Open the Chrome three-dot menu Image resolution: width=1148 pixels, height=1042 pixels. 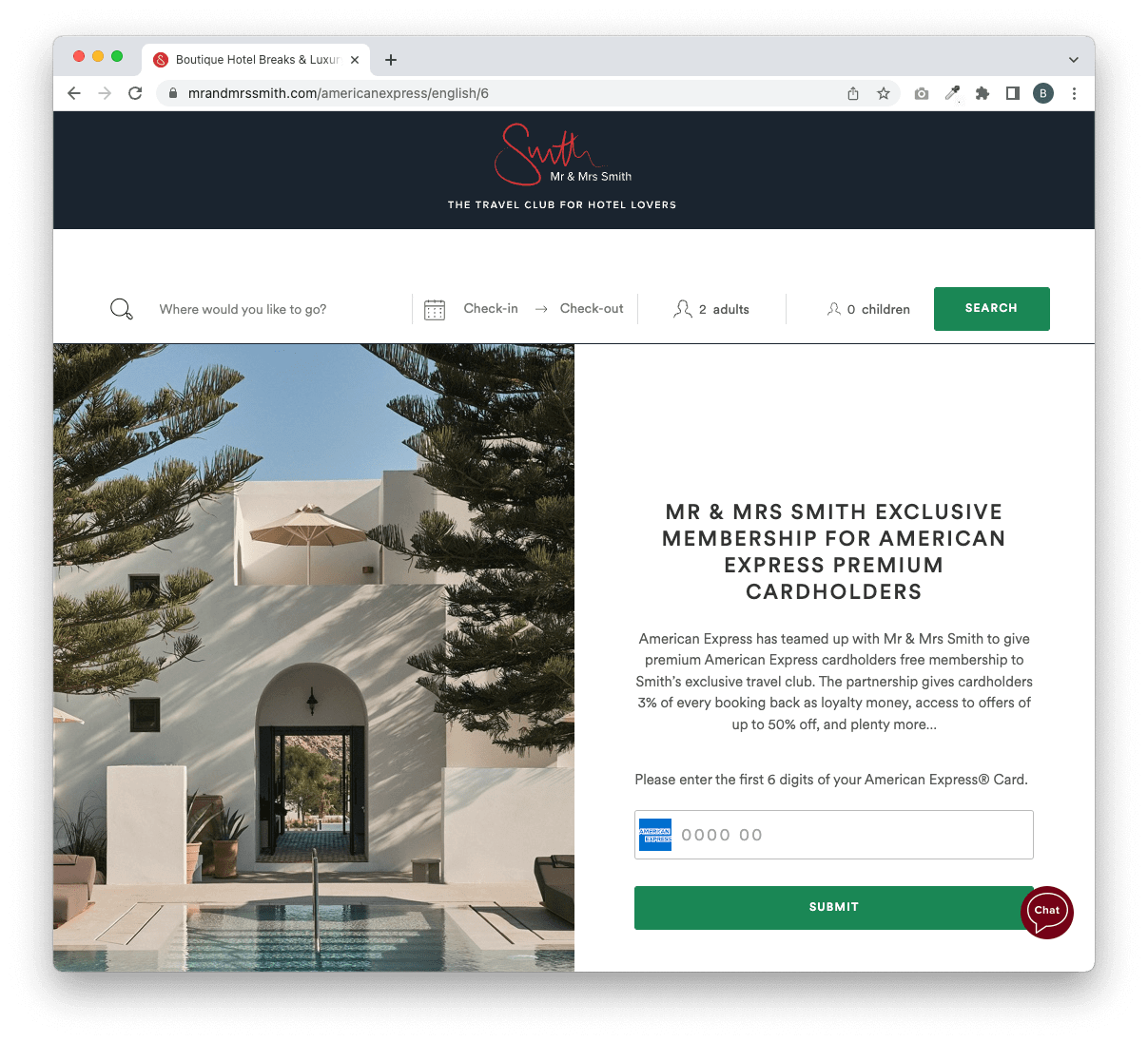pos(1074,93)
